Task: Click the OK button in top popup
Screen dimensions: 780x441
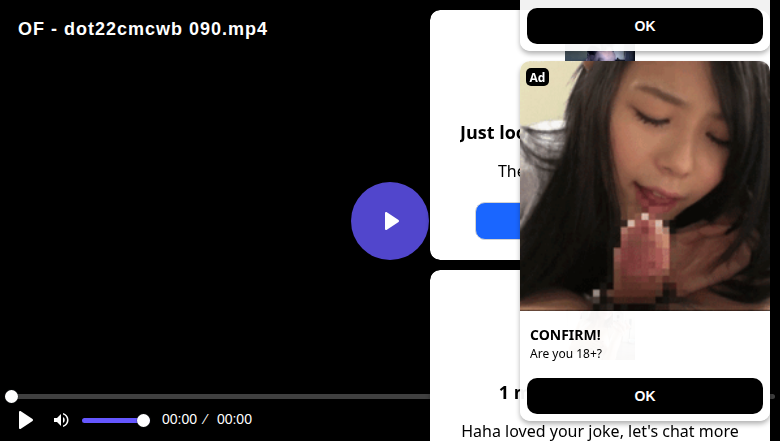Action: pyautogui.click(x=645, y=26)
